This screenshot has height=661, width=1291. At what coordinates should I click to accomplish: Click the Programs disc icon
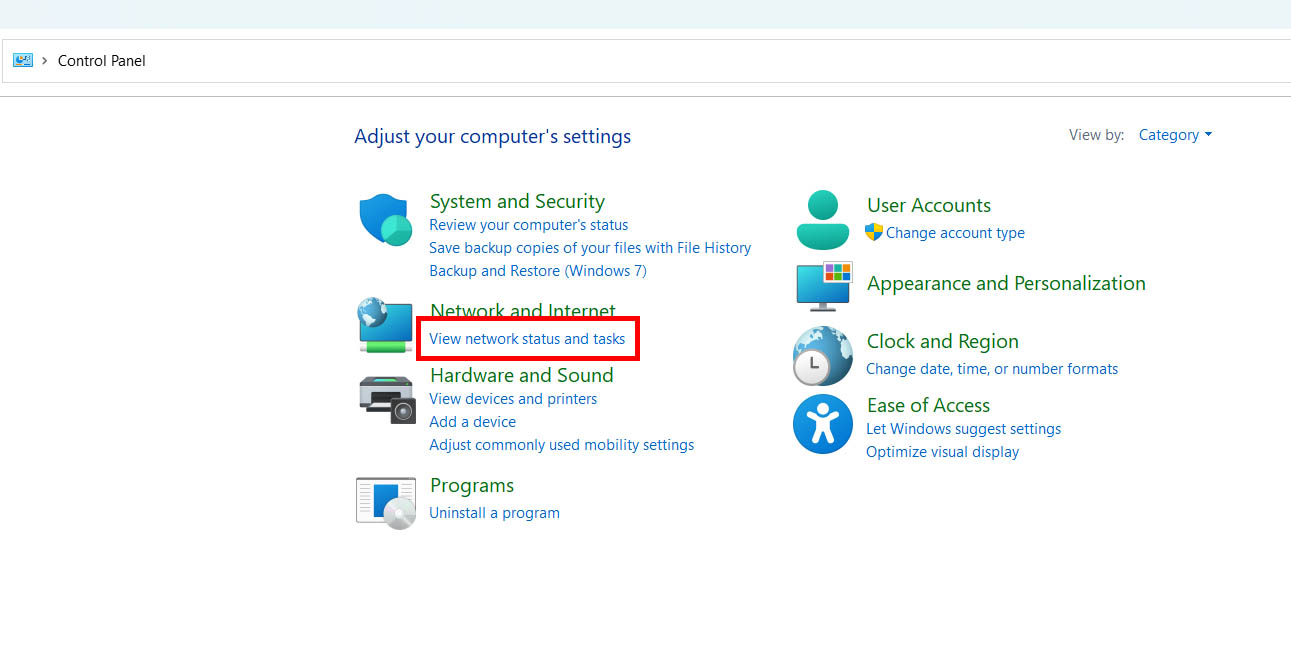pyautogui.click(x=386, y=503)
